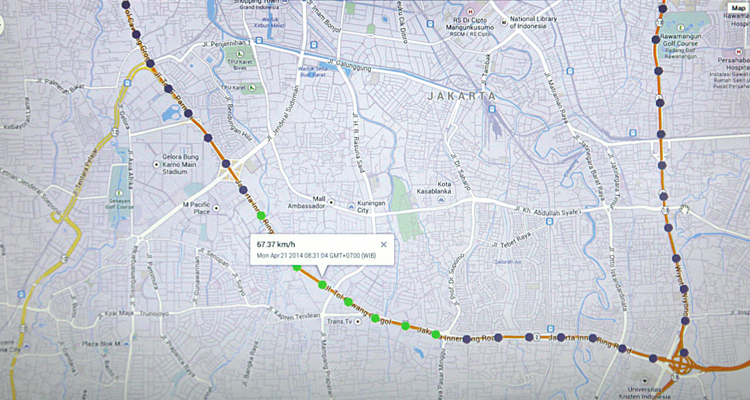Select green track point nearest Pacific Place
Viewport: 750px width, 400px height.
point(261,216)
